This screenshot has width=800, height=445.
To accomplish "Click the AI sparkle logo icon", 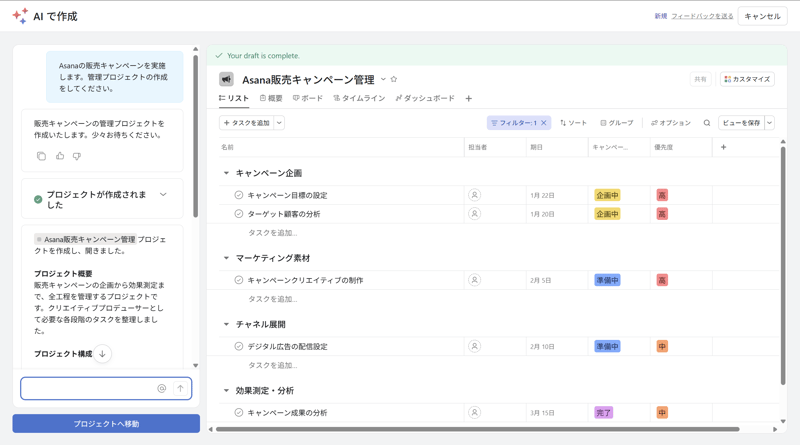I will click(20, 16).
